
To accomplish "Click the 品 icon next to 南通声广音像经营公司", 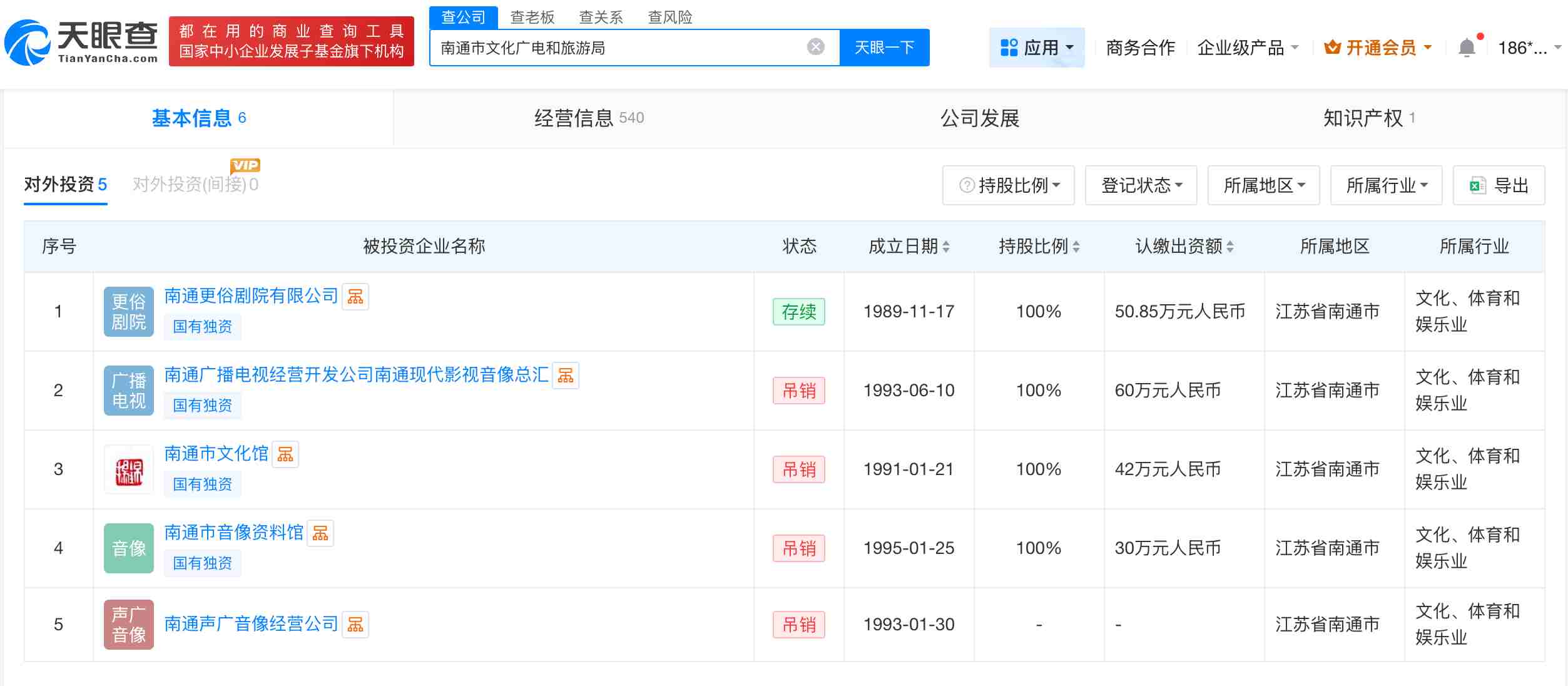I will (357, 624).
